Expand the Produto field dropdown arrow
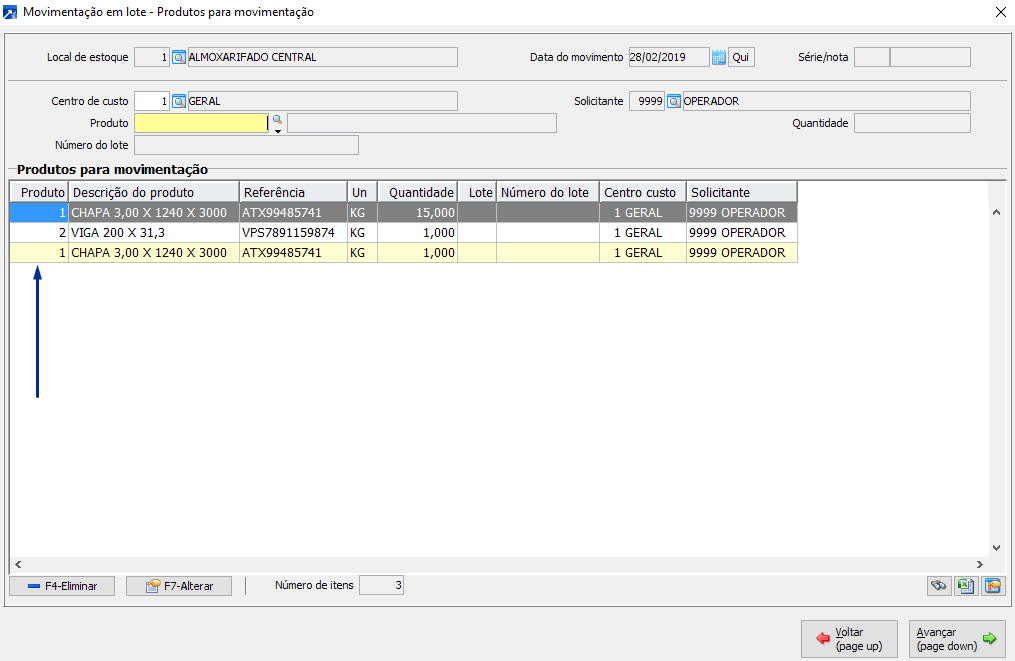Screen dimensions: 1015x661 (x=278, y=130)
